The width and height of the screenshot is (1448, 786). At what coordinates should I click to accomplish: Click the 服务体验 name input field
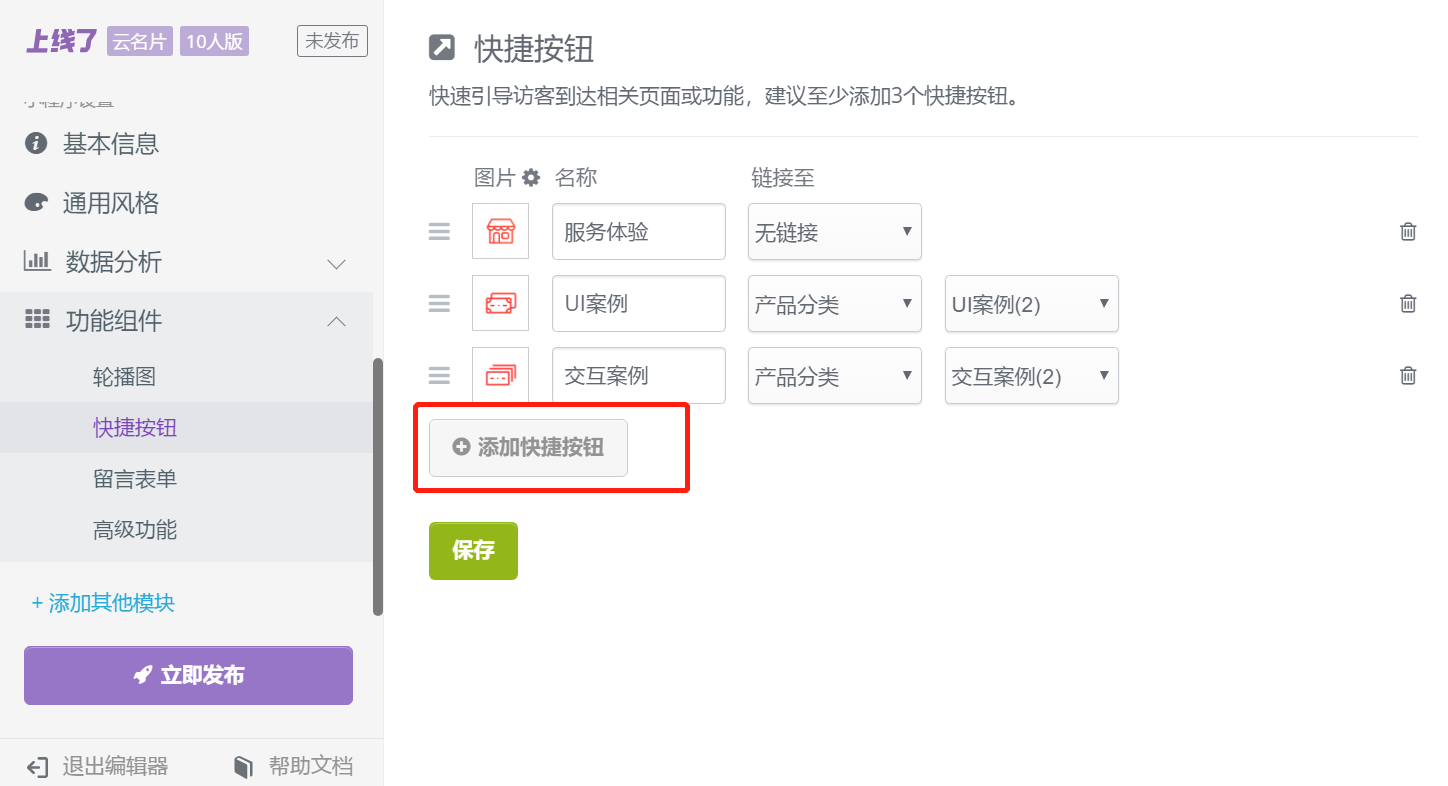(x=639, y=232)
